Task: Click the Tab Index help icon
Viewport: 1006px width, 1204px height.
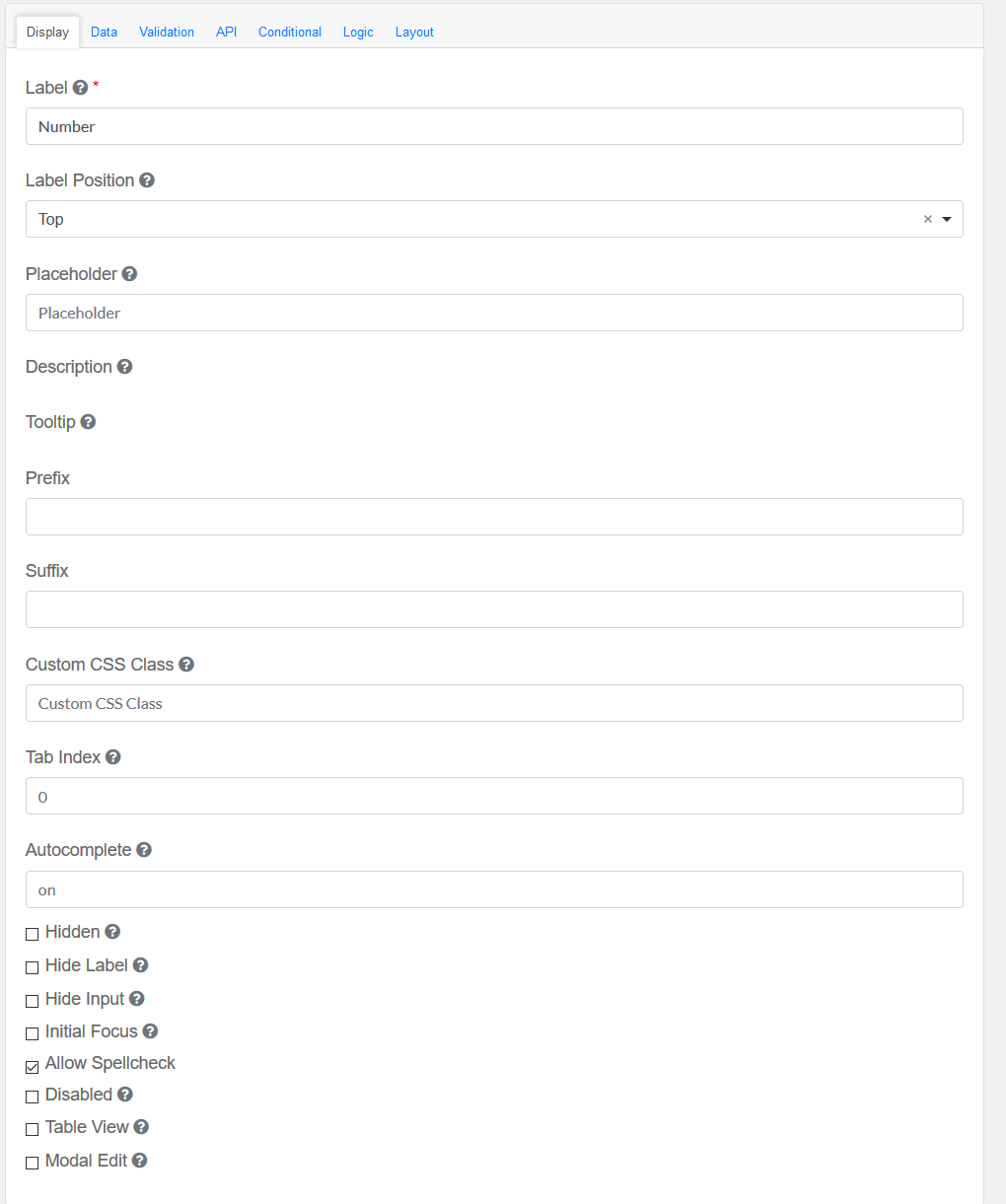Action: pos(113,757)
